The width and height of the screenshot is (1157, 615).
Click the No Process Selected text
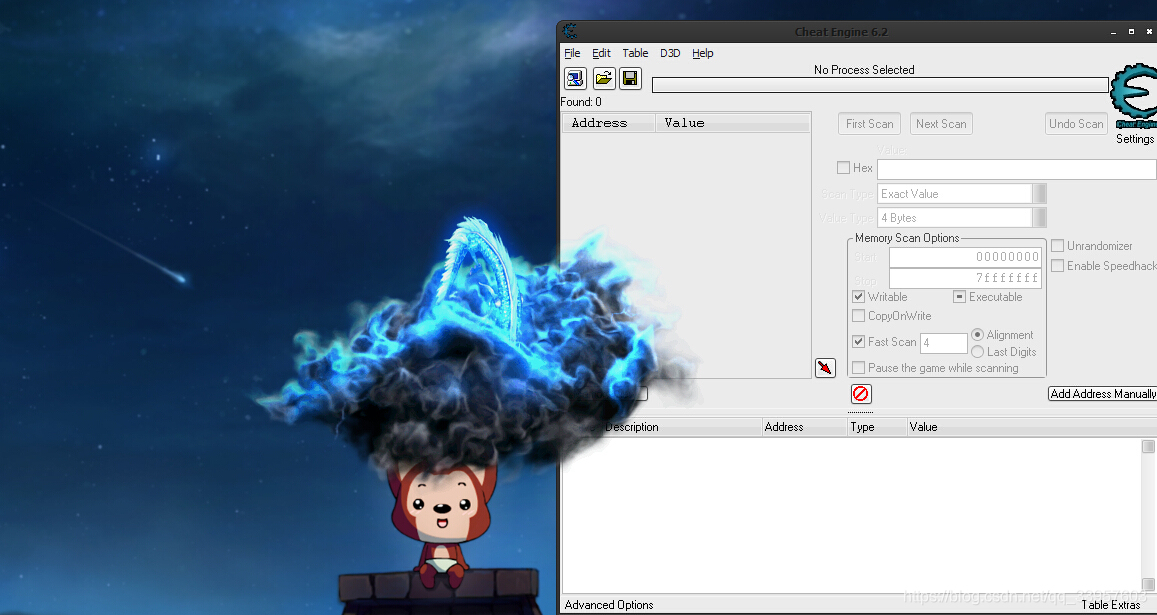[x=864, y=69]
